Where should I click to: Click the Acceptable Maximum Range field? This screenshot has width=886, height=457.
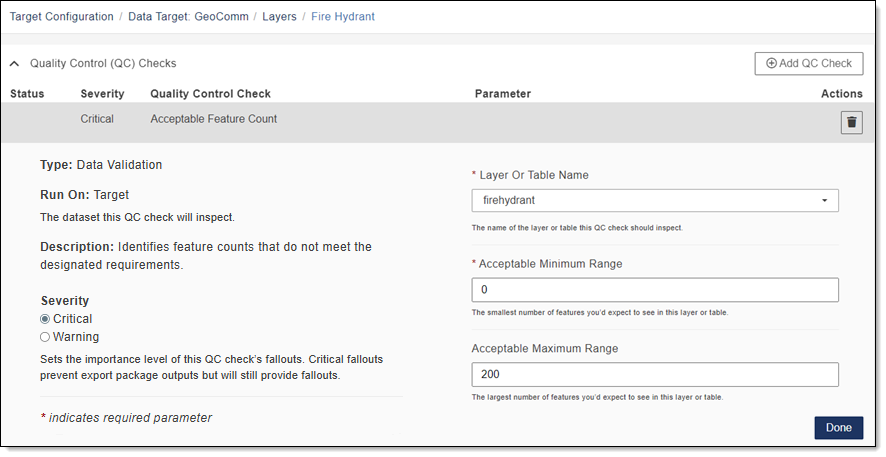pos(654,374)
